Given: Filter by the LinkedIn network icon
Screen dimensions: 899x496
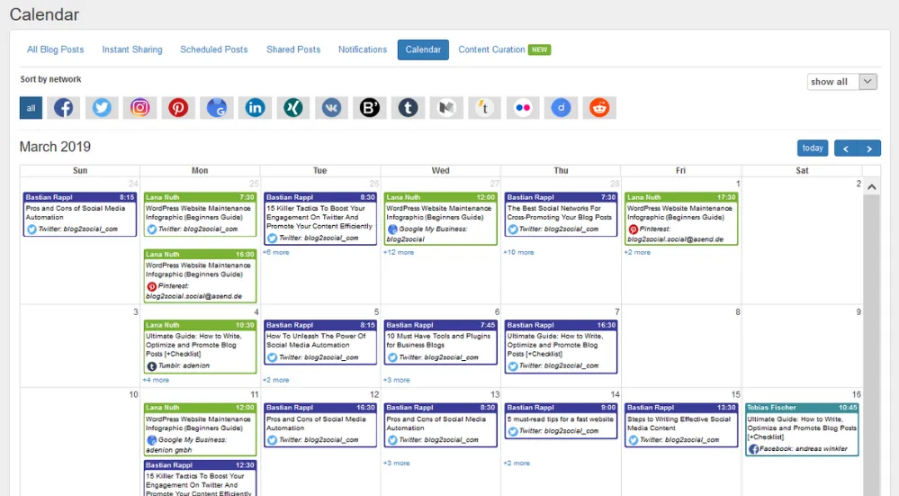Looking at the screenshot, I should (255, 108).
